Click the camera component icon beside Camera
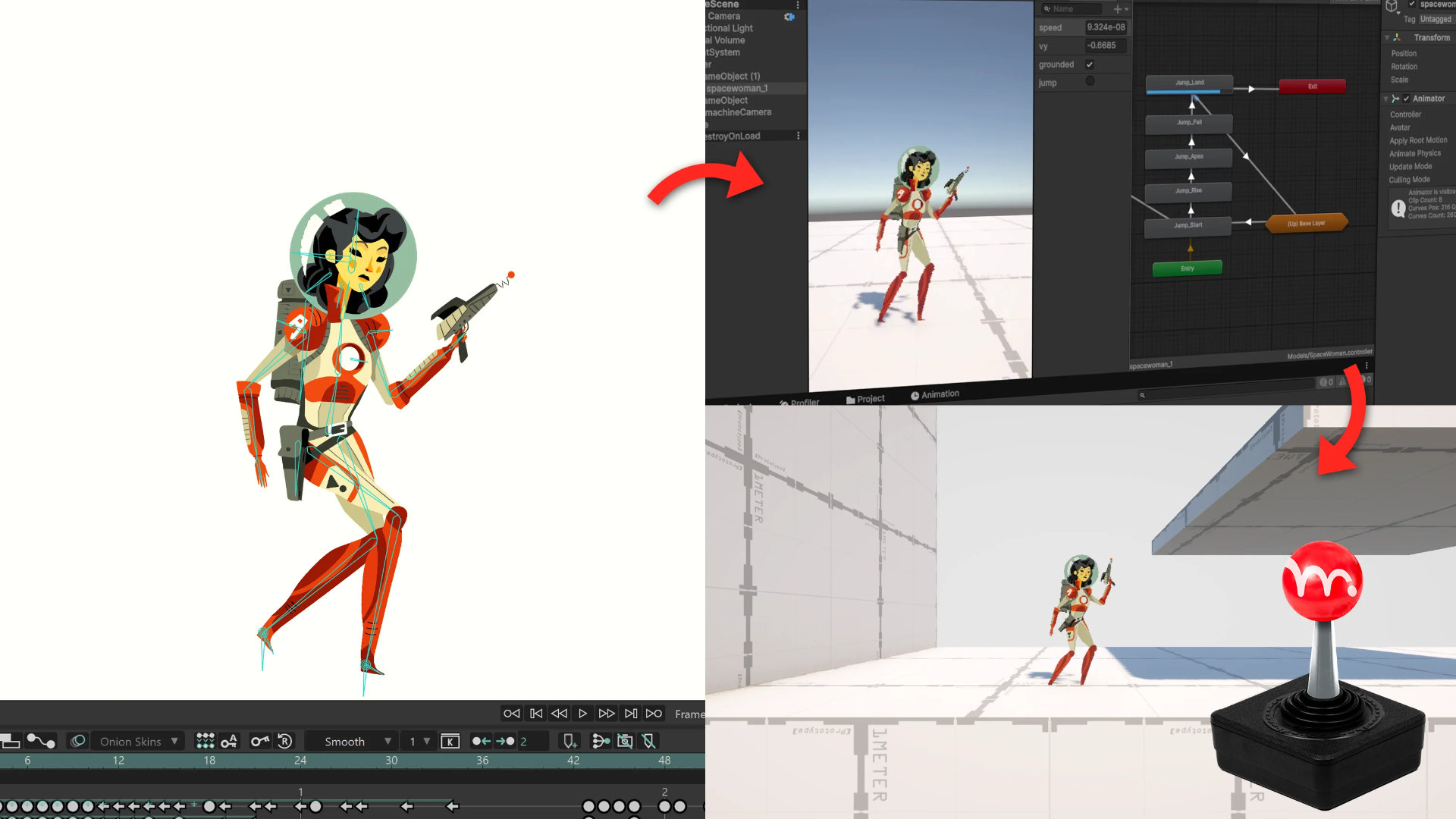 (789, 16)
